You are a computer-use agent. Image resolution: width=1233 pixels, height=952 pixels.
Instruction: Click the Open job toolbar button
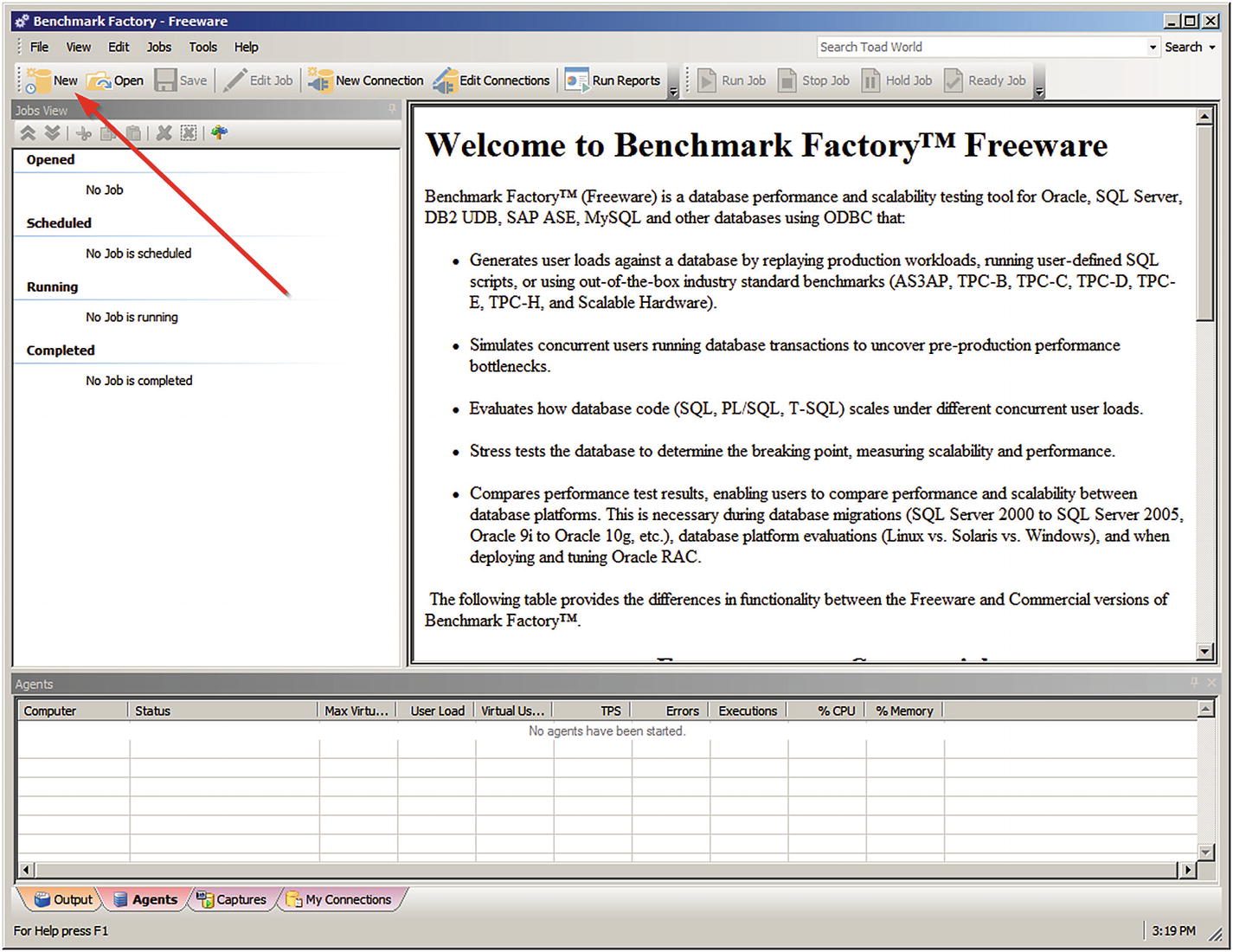coord(115,80)
